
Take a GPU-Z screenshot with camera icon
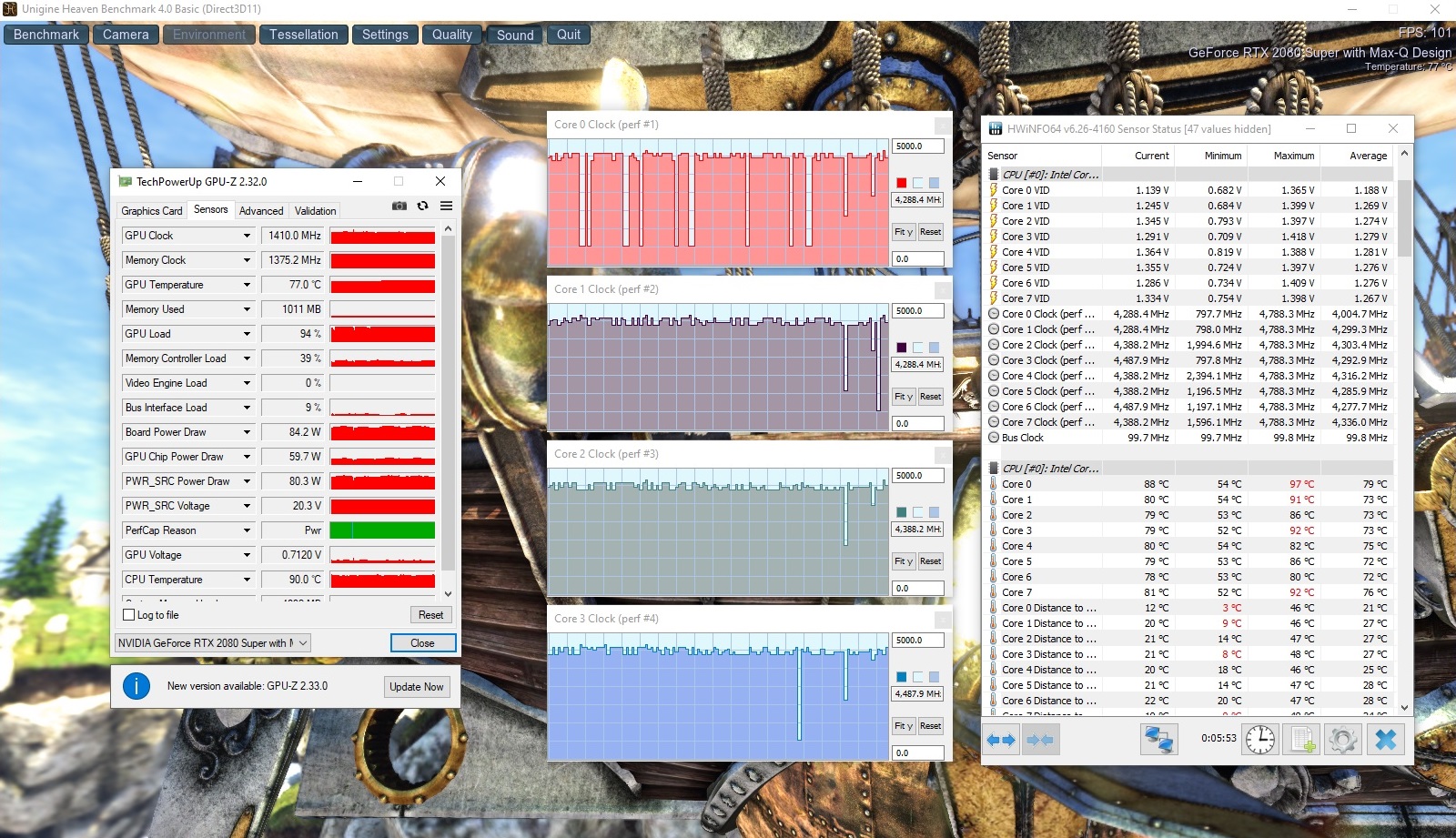point(399,207)
